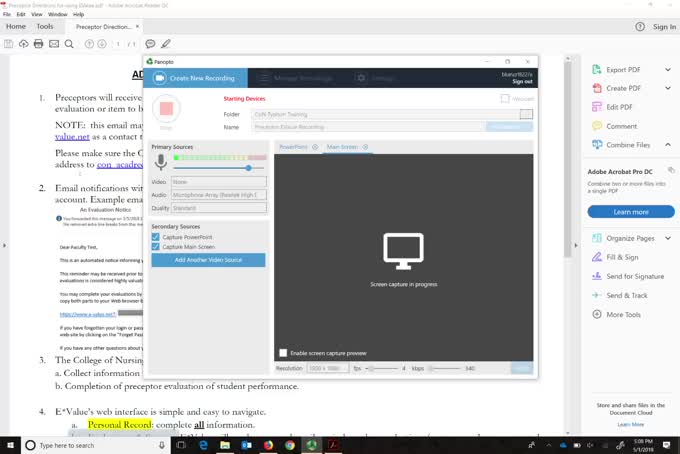Image resolution: width=680 pixels, height=454 pixels.
Task: Click the print icon in Acrobat toolbar
Action: click(x=39, y=44)
